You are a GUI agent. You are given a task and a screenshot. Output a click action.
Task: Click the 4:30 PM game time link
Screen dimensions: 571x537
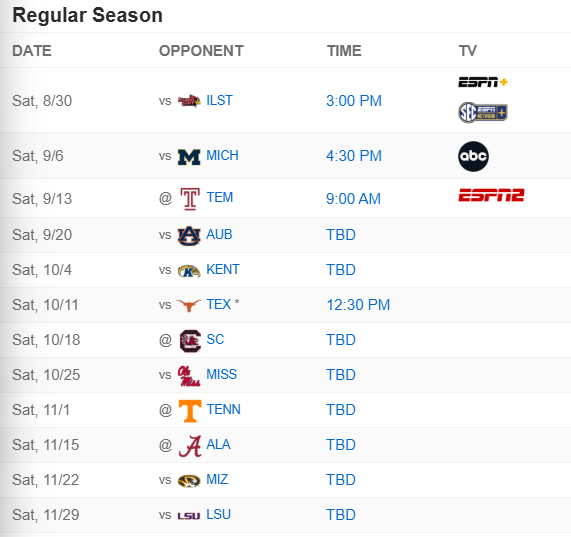354,156
